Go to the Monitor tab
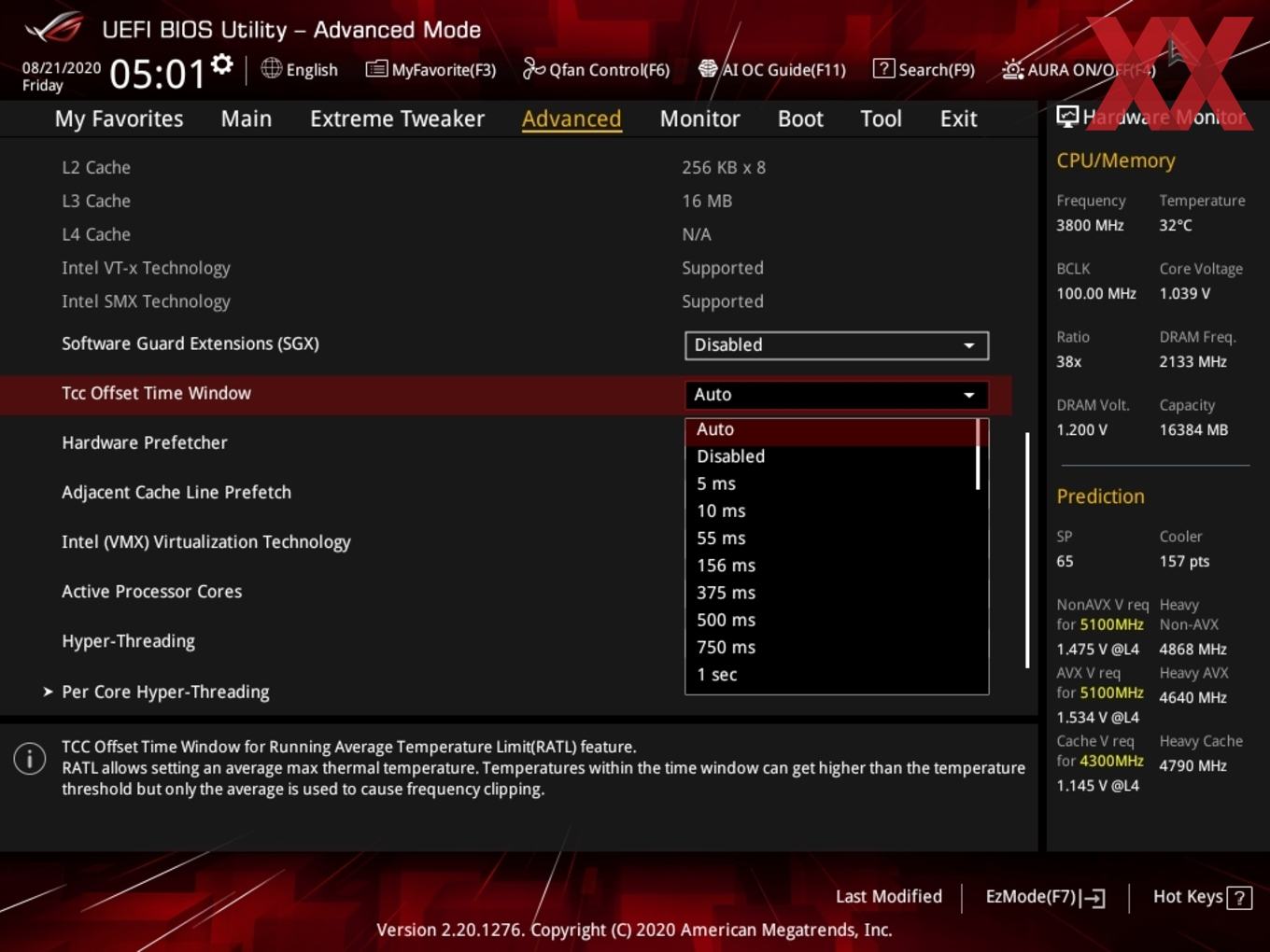Screen dimensions: 1270x952 click(x=700, y=119)
